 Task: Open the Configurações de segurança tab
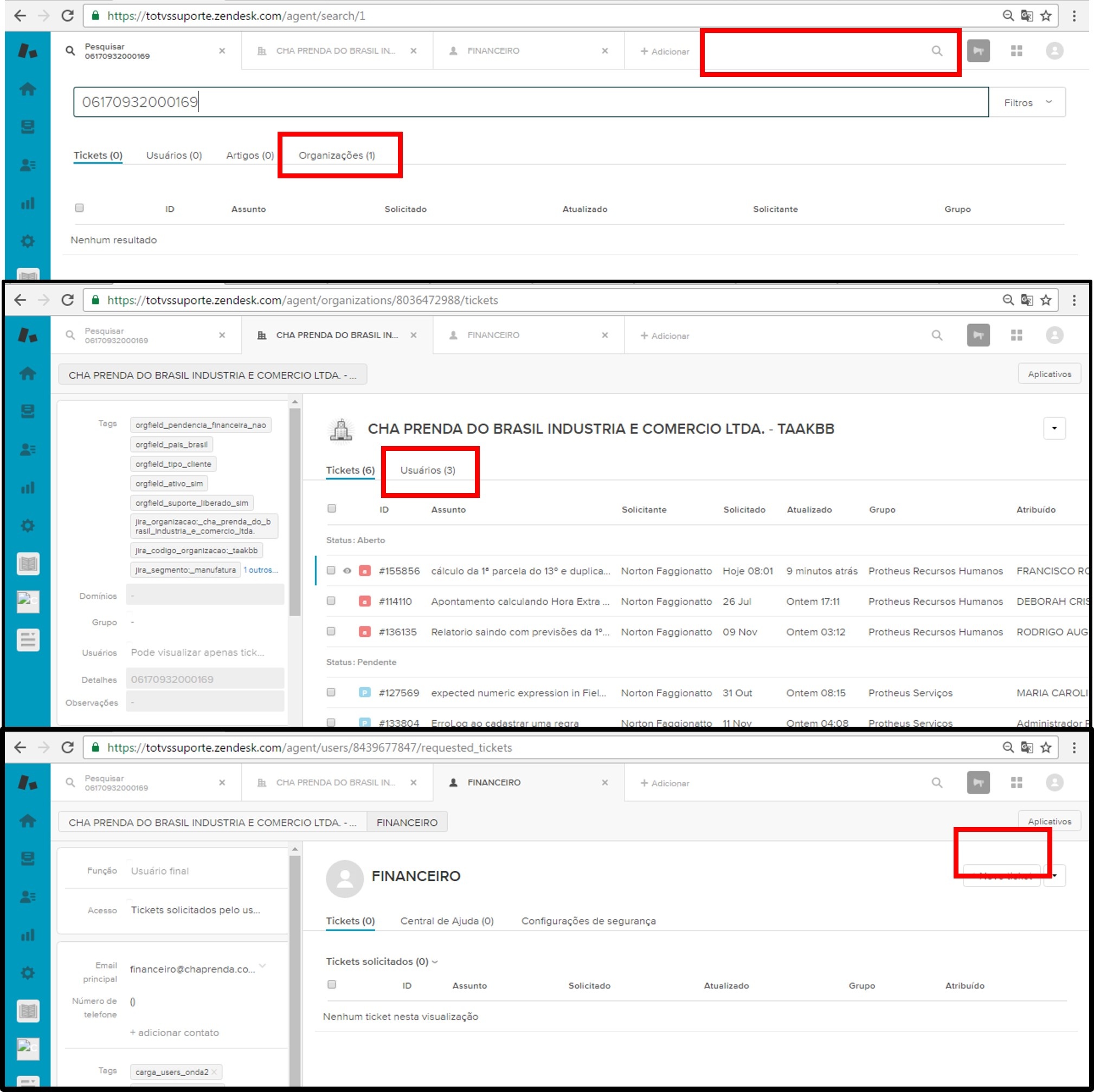pos(588,921)
